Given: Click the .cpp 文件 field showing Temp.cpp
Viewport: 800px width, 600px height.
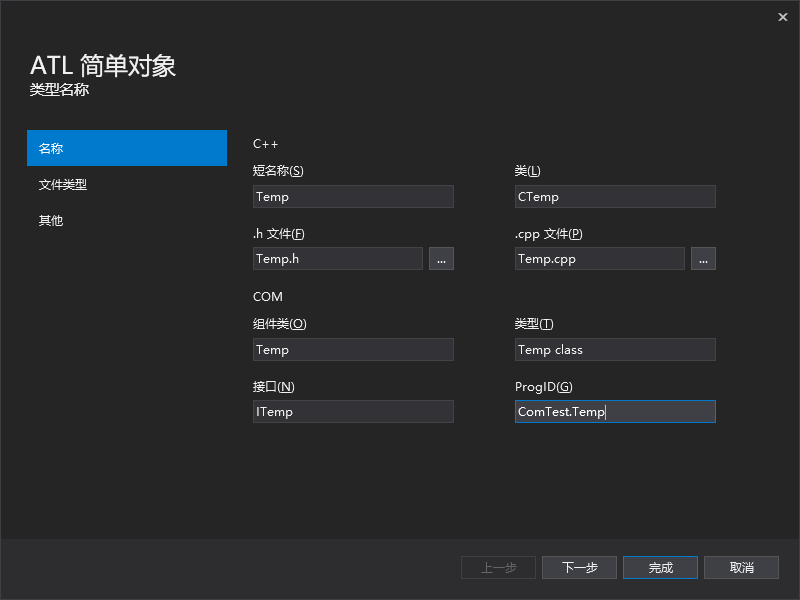Looking at the screenshot, I should coord(599,258).
